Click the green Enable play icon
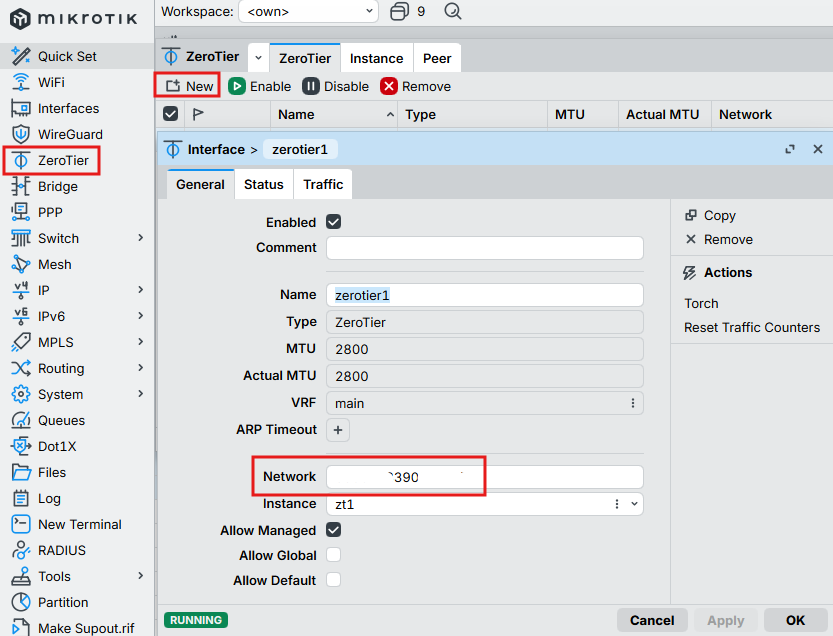 click(237, 87)
